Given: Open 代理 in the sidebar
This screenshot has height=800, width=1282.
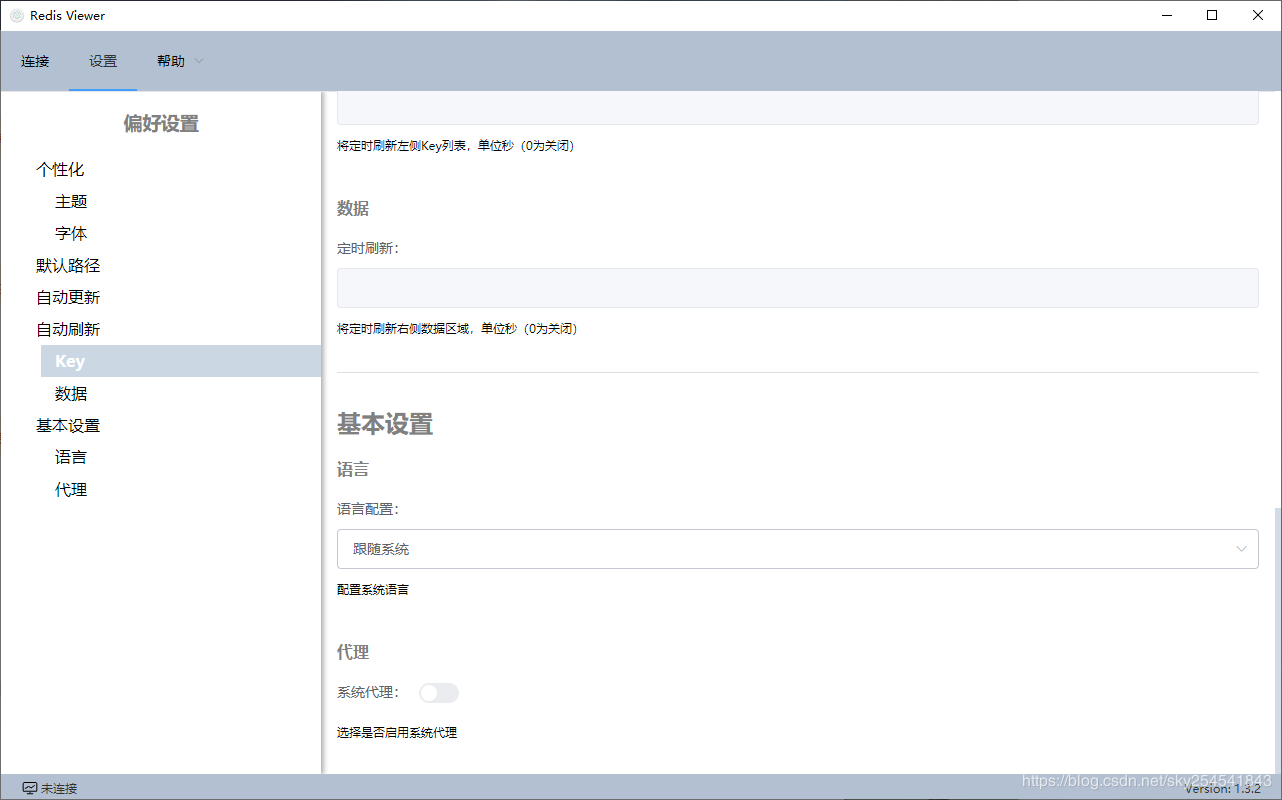Looking at the screenshot, I should tap(71, 490).
